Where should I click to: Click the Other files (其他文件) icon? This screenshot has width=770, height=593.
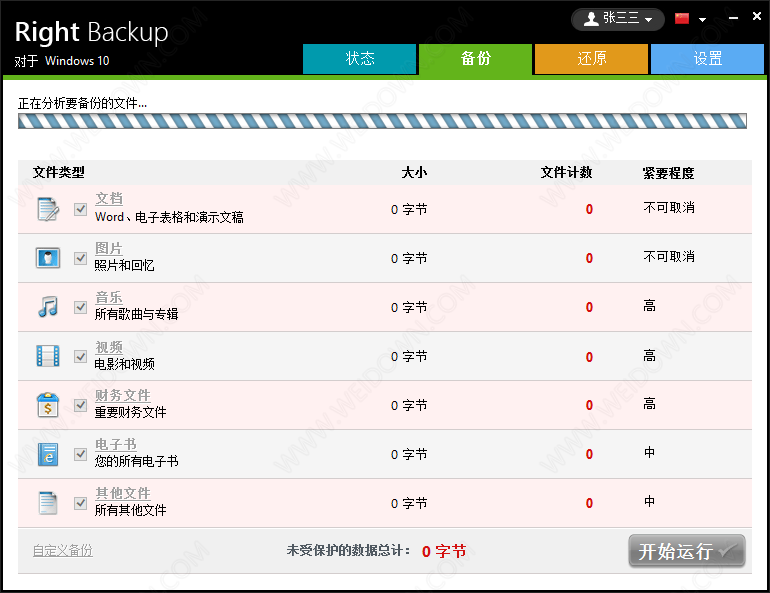tap(47, 503)
